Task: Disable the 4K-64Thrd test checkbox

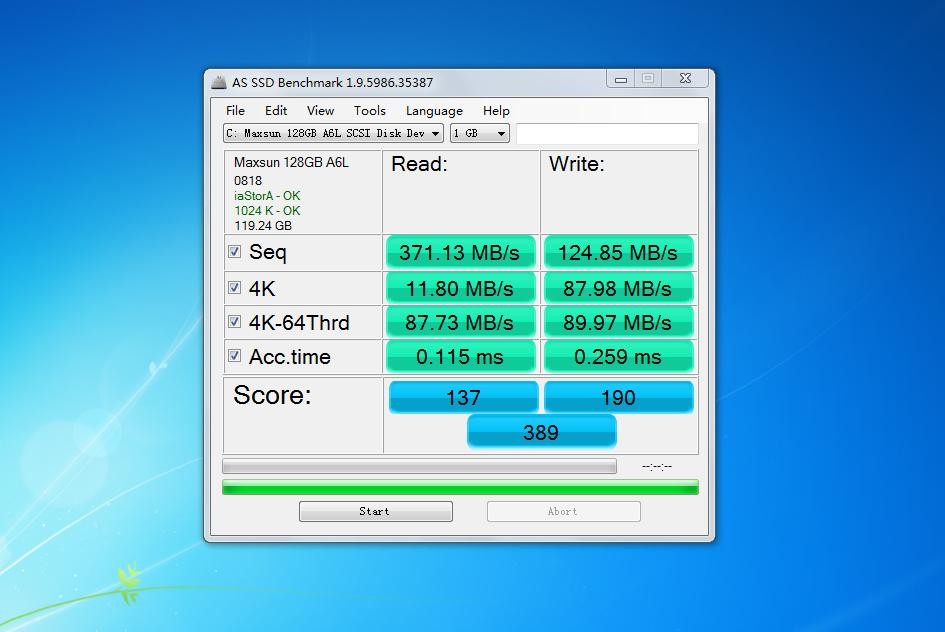Action: [234, 322]
